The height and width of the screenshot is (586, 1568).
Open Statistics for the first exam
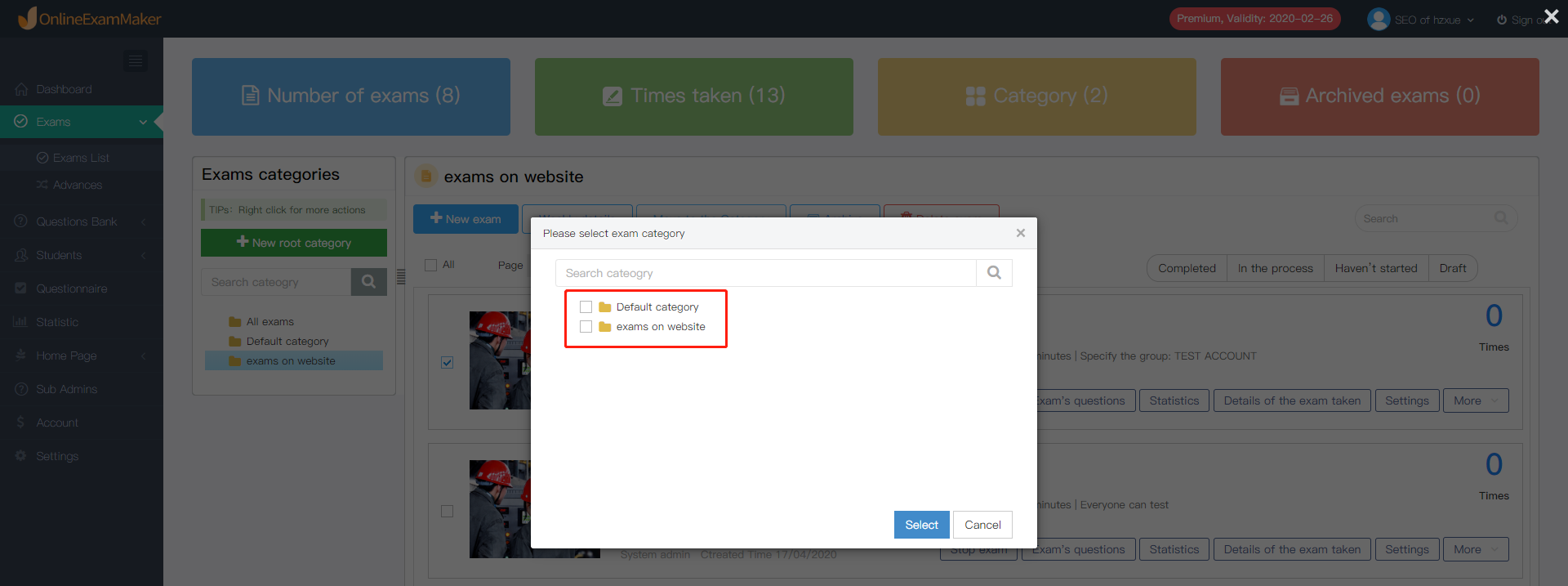1174,400
